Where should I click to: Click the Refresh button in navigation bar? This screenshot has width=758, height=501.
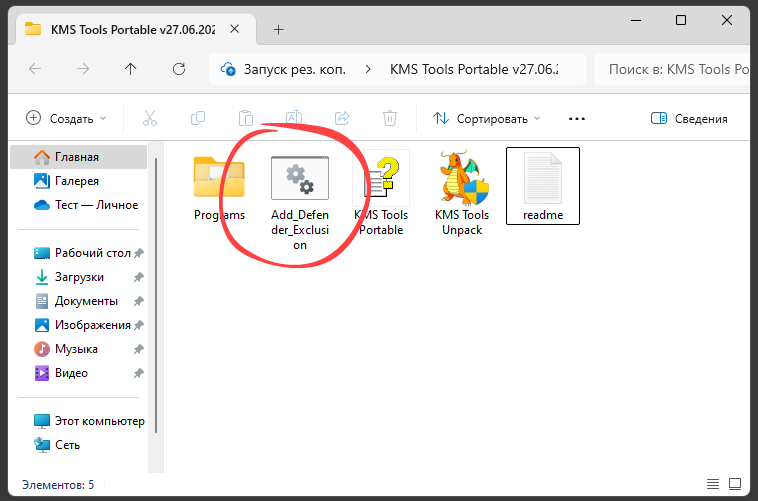click(179, 69)
